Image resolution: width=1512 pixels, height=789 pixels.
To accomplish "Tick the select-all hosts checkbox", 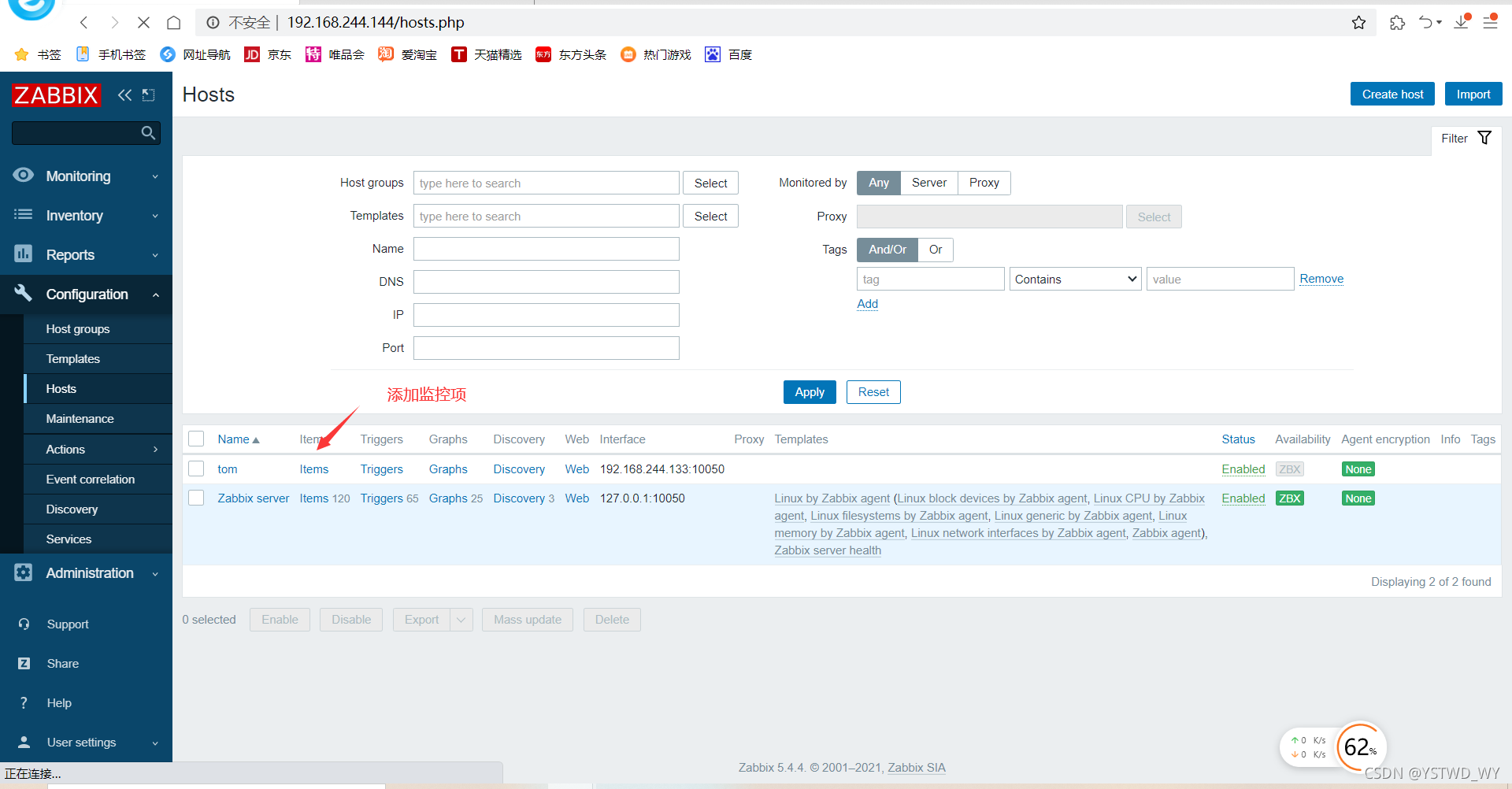I will [196, 439].
